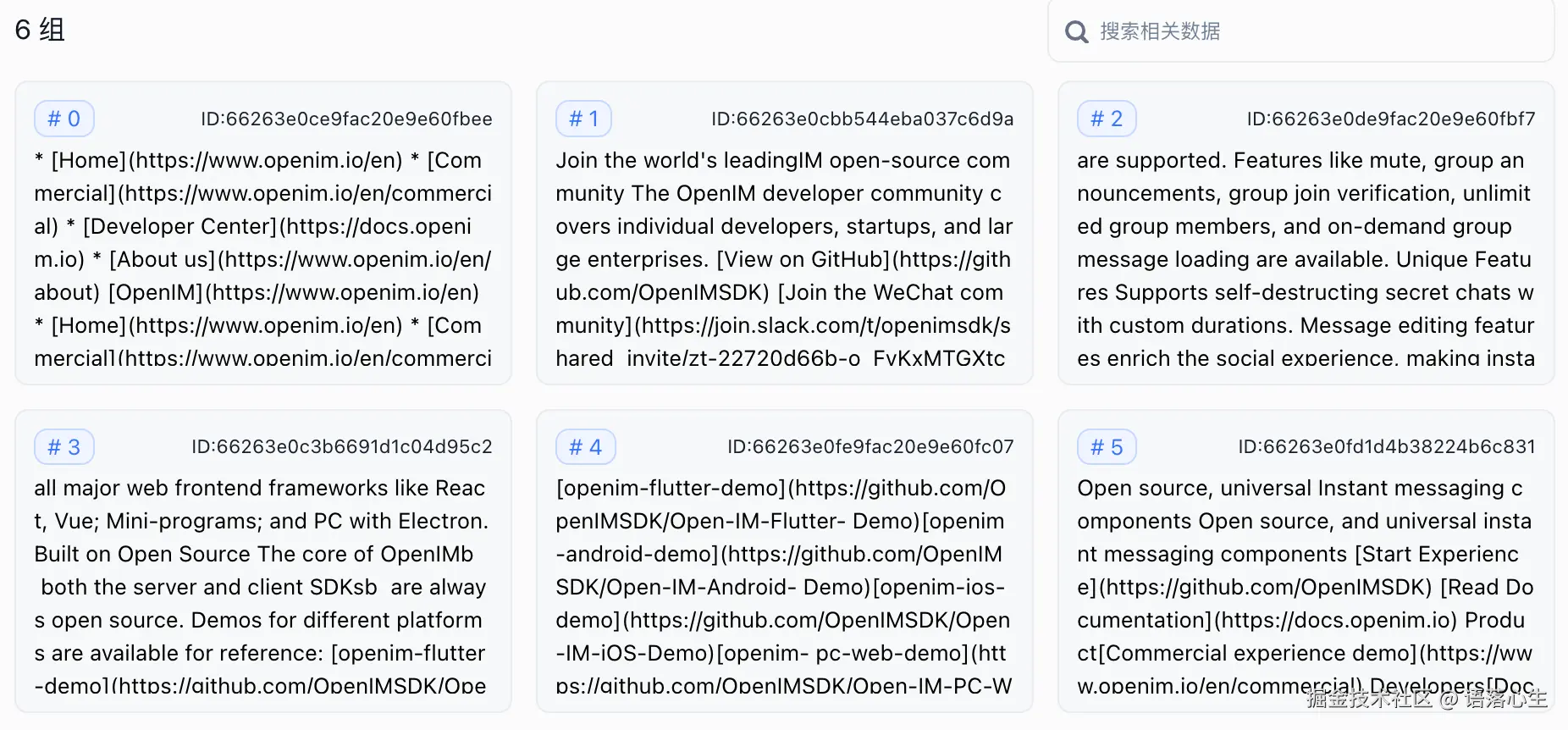Click the search magnifier icon

pos(1076,32)
